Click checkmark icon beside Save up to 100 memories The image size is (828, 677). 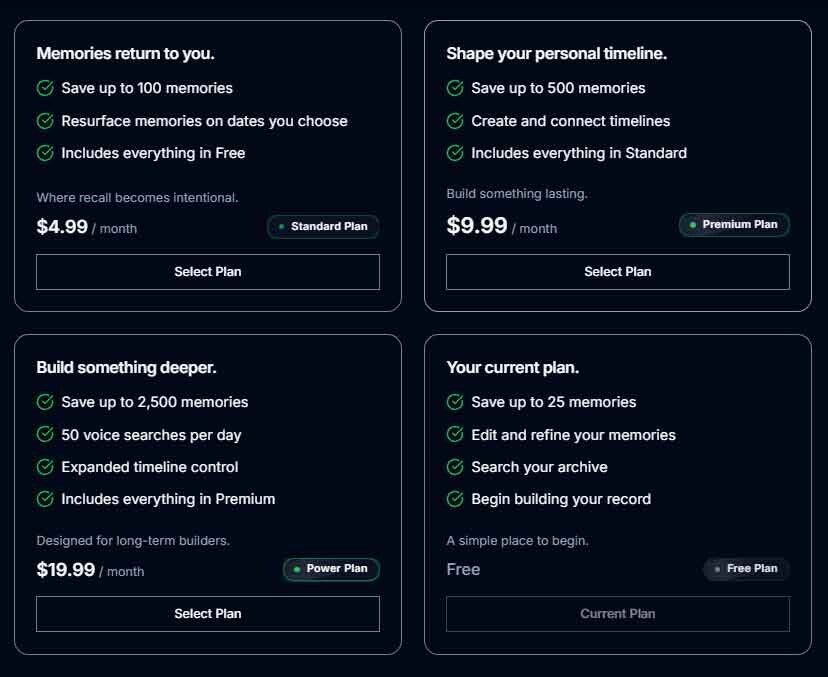pyautogui.click(x=45, y=88)
